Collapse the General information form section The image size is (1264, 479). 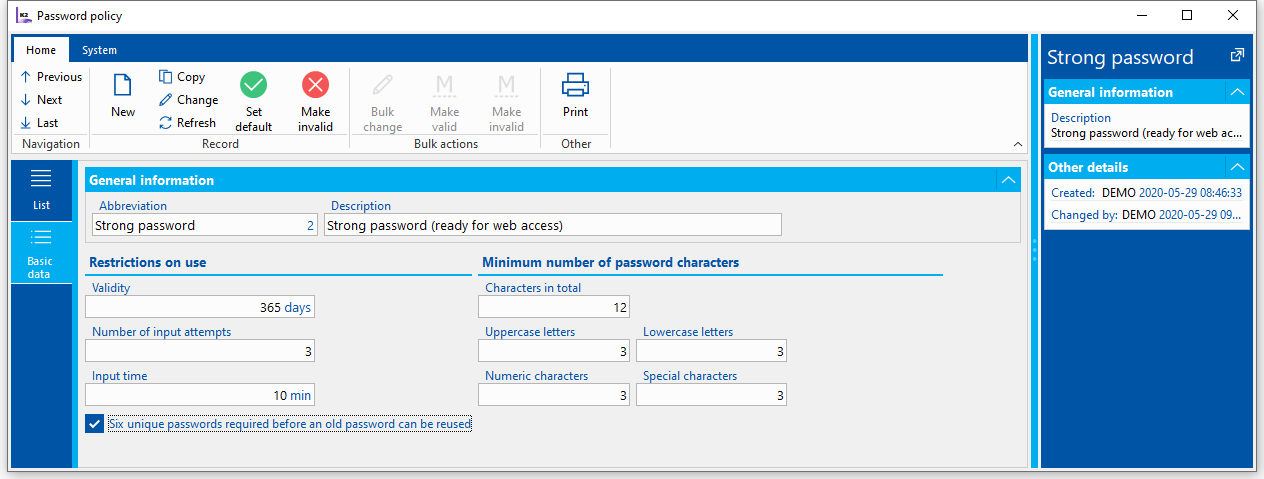[1009, 181]
